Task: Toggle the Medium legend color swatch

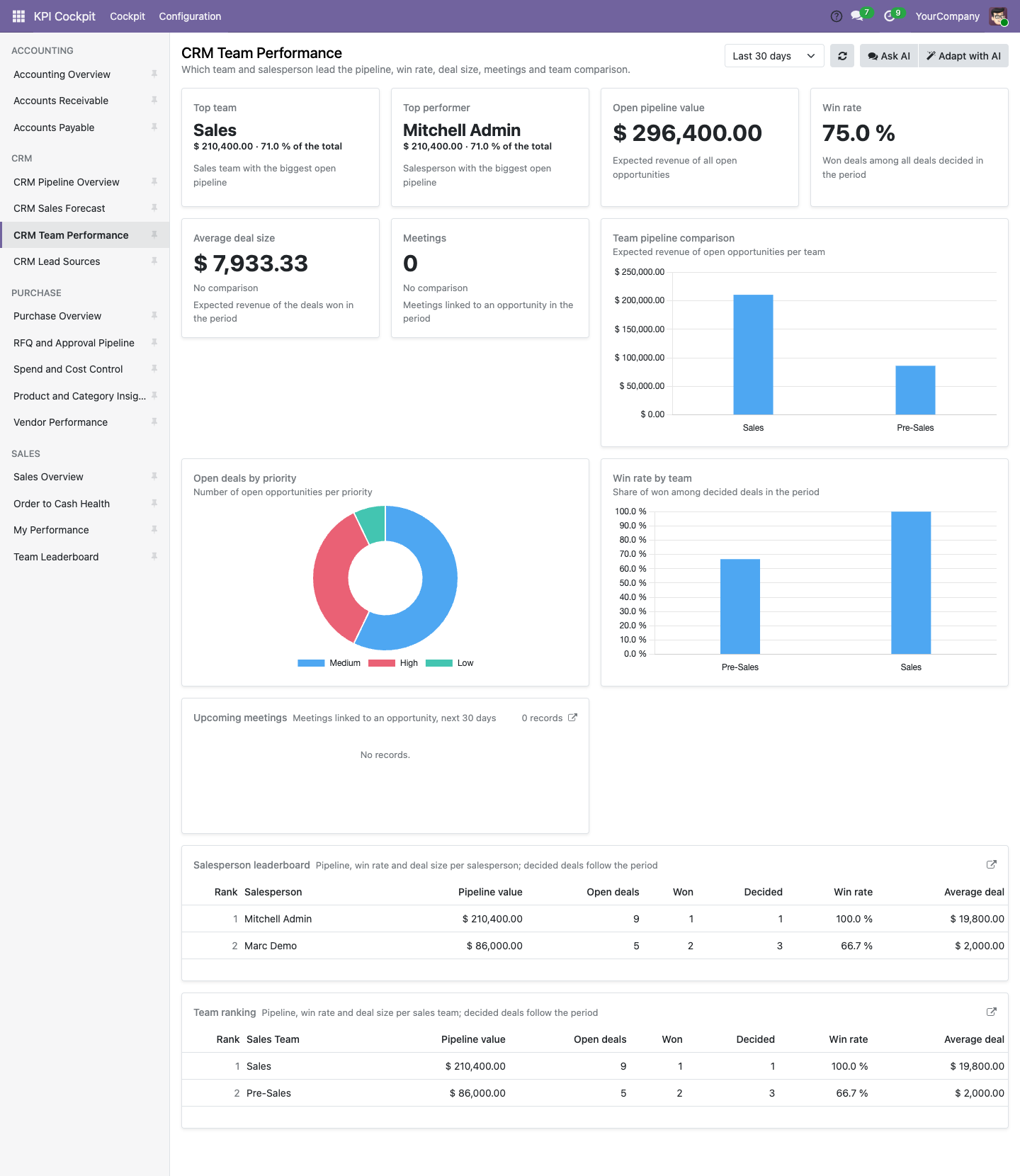Action: pyautogui.click(x=311, y=663)
